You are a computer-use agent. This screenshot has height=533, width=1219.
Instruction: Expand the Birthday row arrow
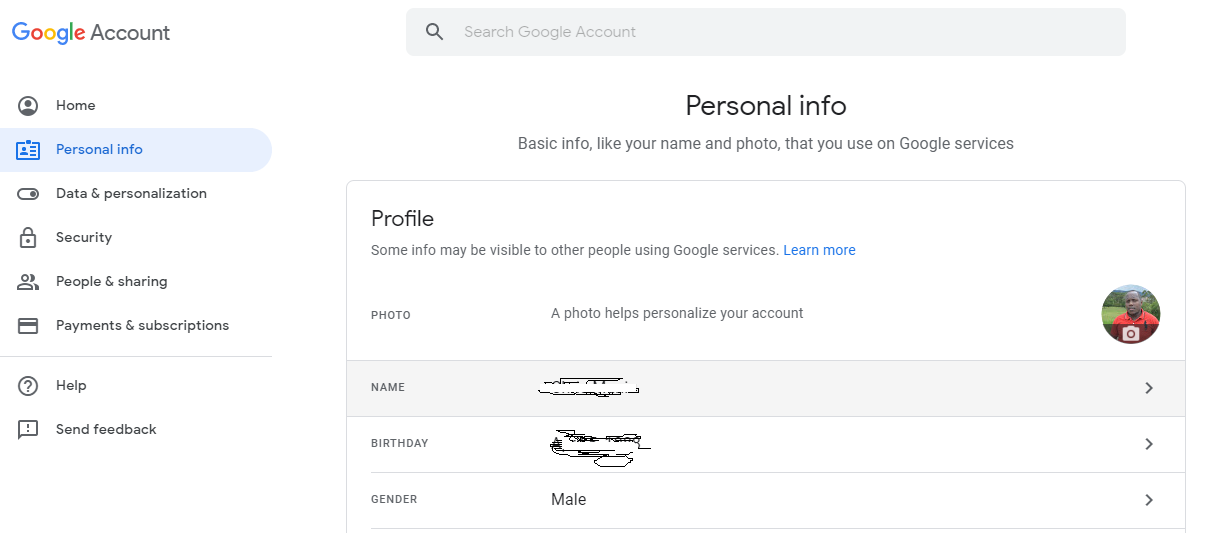pos(1149,444)
